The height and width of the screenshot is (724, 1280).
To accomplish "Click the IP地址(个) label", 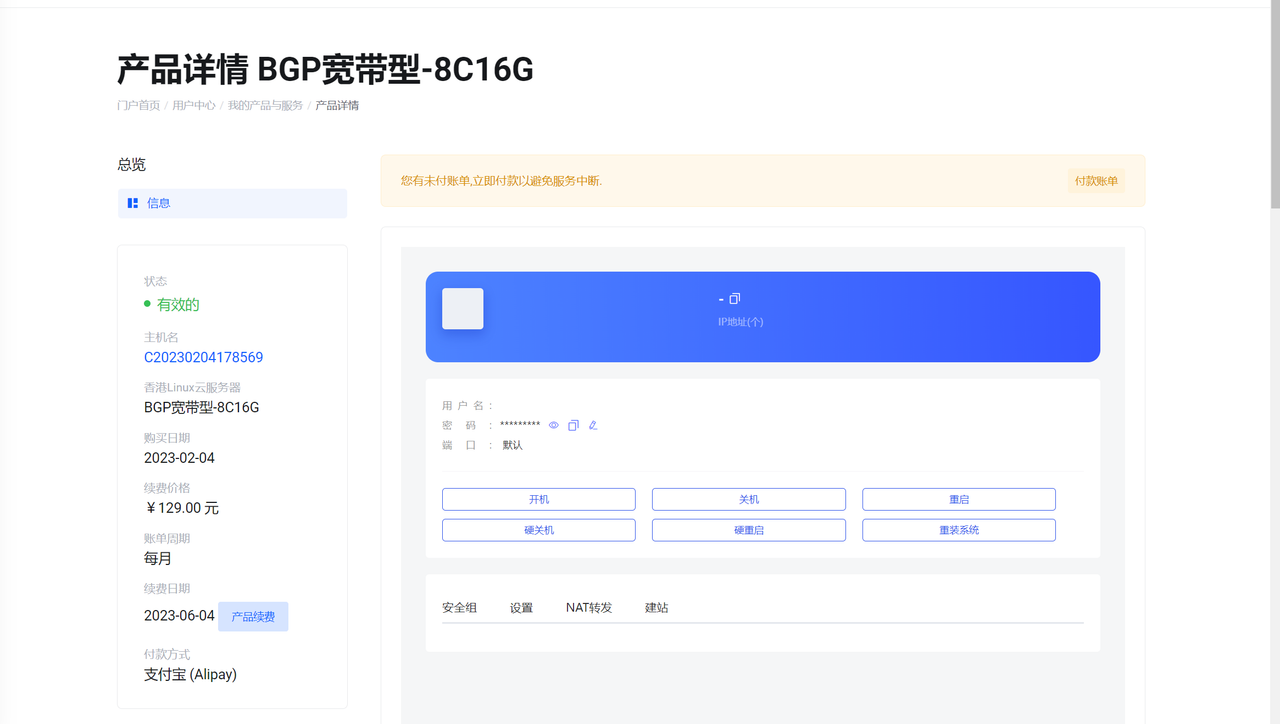I will pos(741,322).
